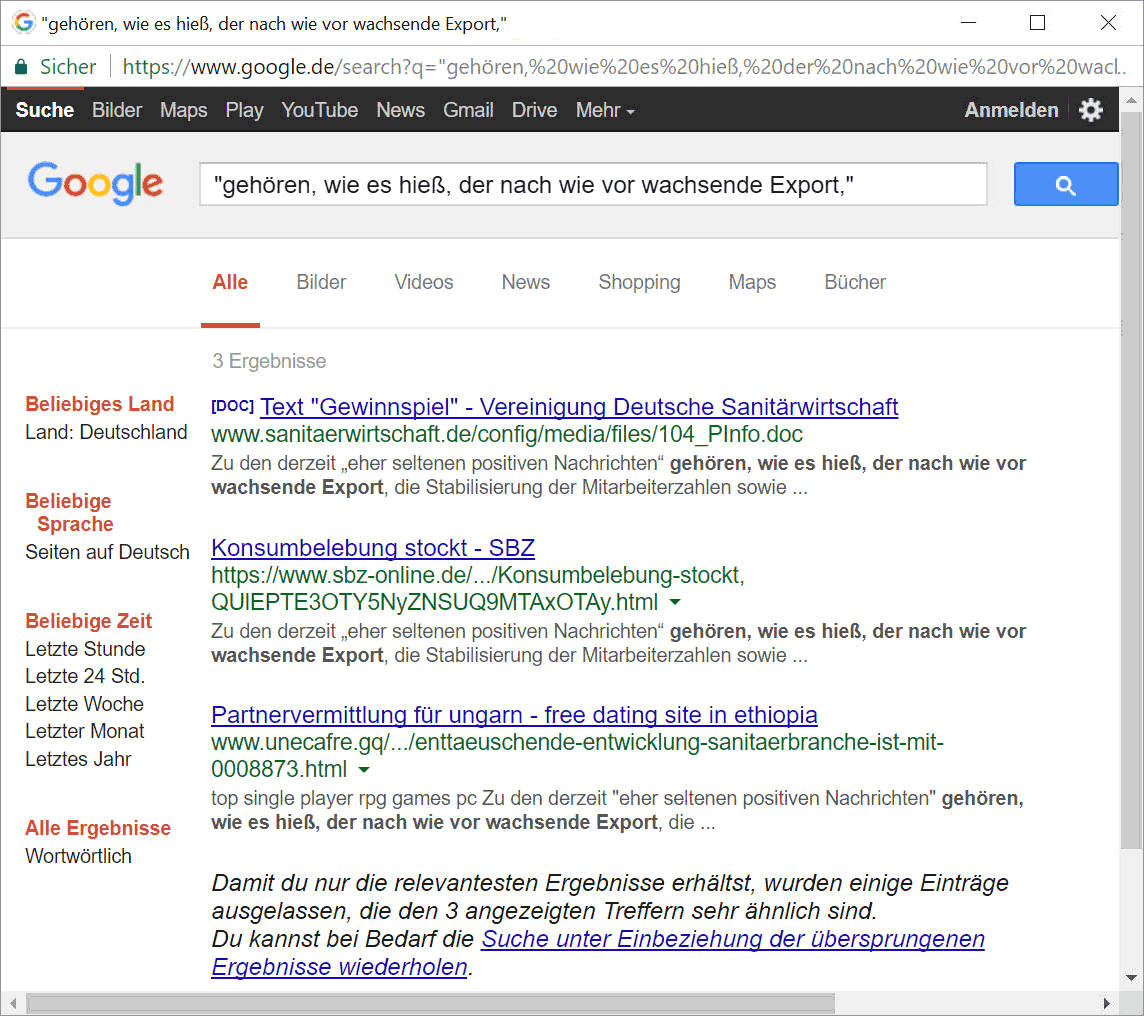Select Beliebiges Land filter
Image resolution: width=1144 pixels, height=1016 pixels.
(x=99, y=404)
